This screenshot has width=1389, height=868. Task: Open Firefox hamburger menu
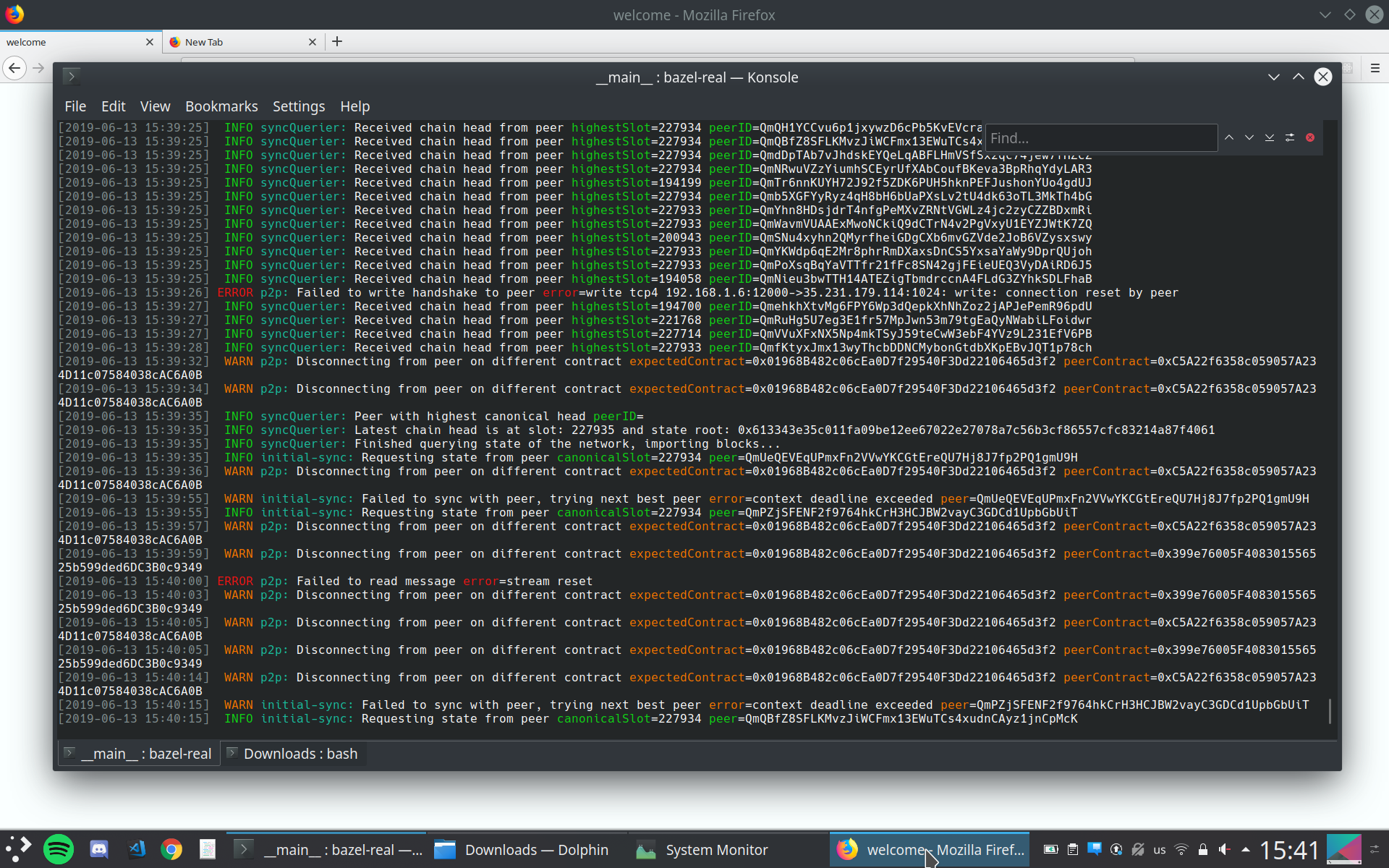tap(1375, 68)
